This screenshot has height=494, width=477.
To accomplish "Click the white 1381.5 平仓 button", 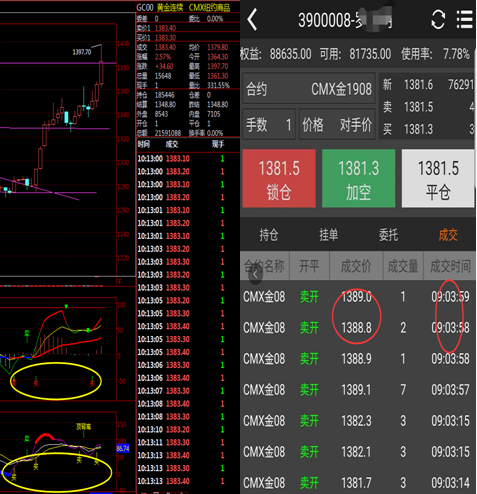I will click(x=438, y=178).
